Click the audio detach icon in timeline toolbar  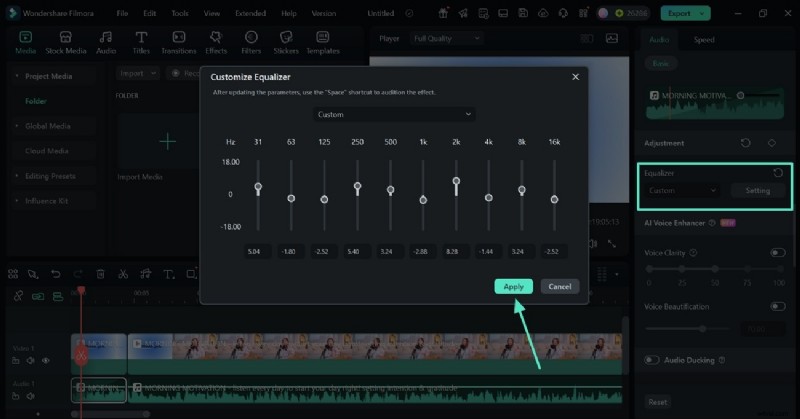click(x=145, y=274)
